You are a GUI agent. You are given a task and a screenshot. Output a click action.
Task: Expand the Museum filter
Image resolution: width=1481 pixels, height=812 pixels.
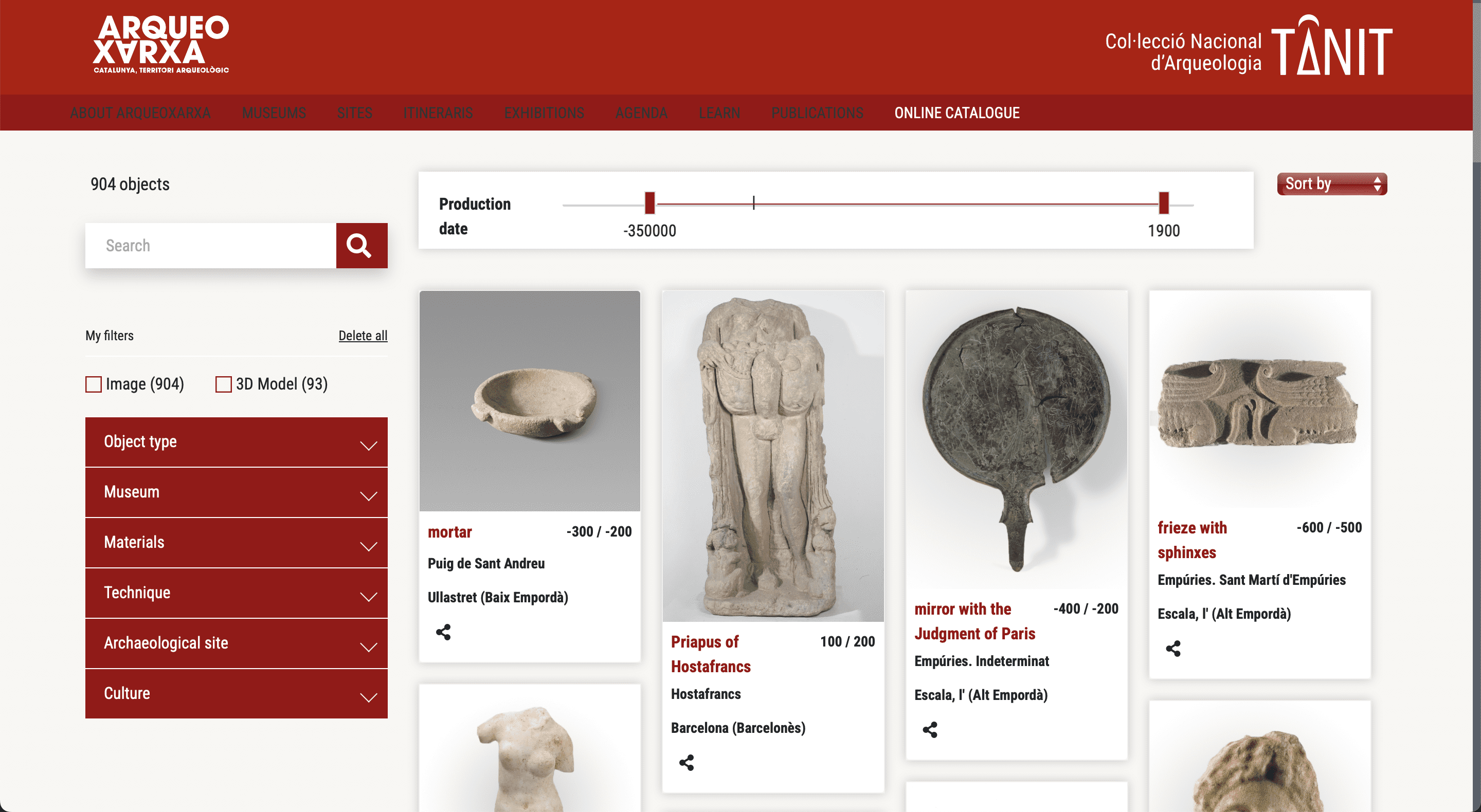(x=236, y=492)
